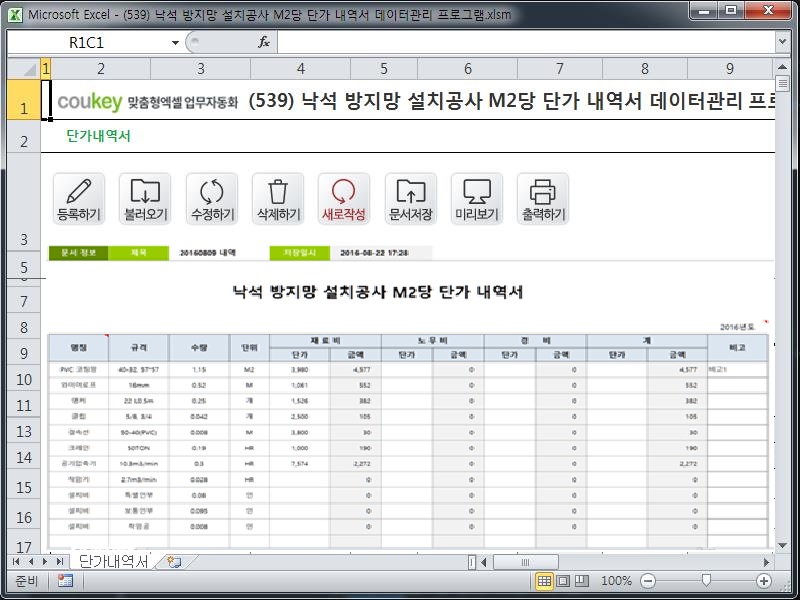Click vertical scrollbar up arrow
This screenshot has height=600, width=800.
(x=782, y=67)
